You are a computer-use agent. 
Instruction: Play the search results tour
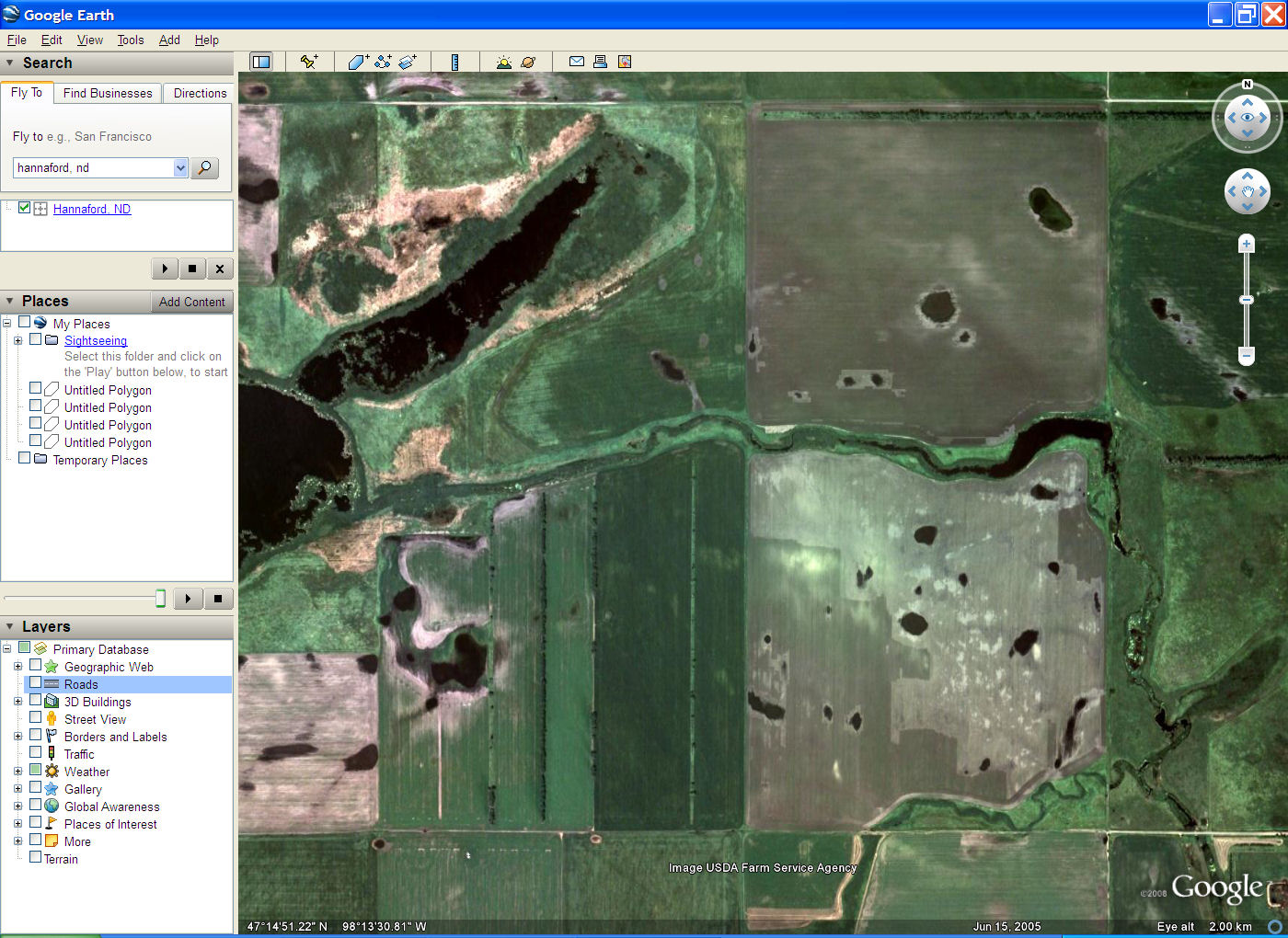click(x=165, y=269)
